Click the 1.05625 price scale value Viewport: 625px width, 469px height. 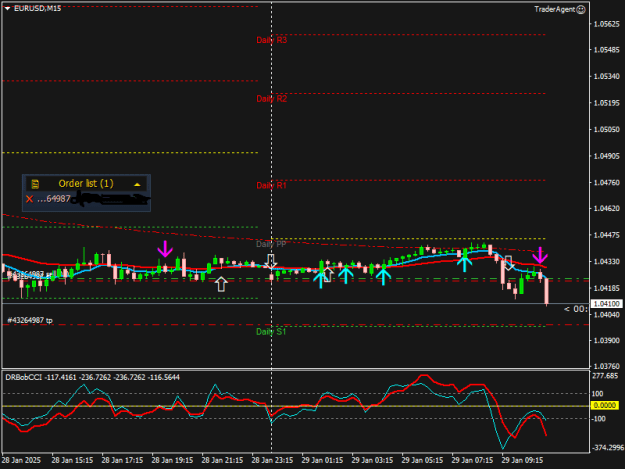click(x=607, y=24)
